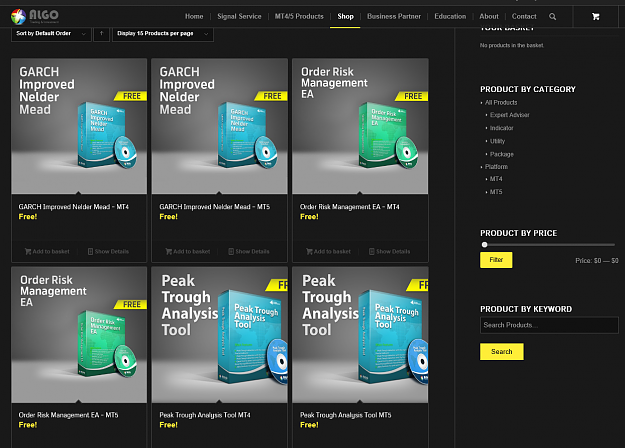Screen dimensions: 625x448
Task: Click 'GARCH Improved Nelder Mead – MT5' title
Action: coord(214,207)
